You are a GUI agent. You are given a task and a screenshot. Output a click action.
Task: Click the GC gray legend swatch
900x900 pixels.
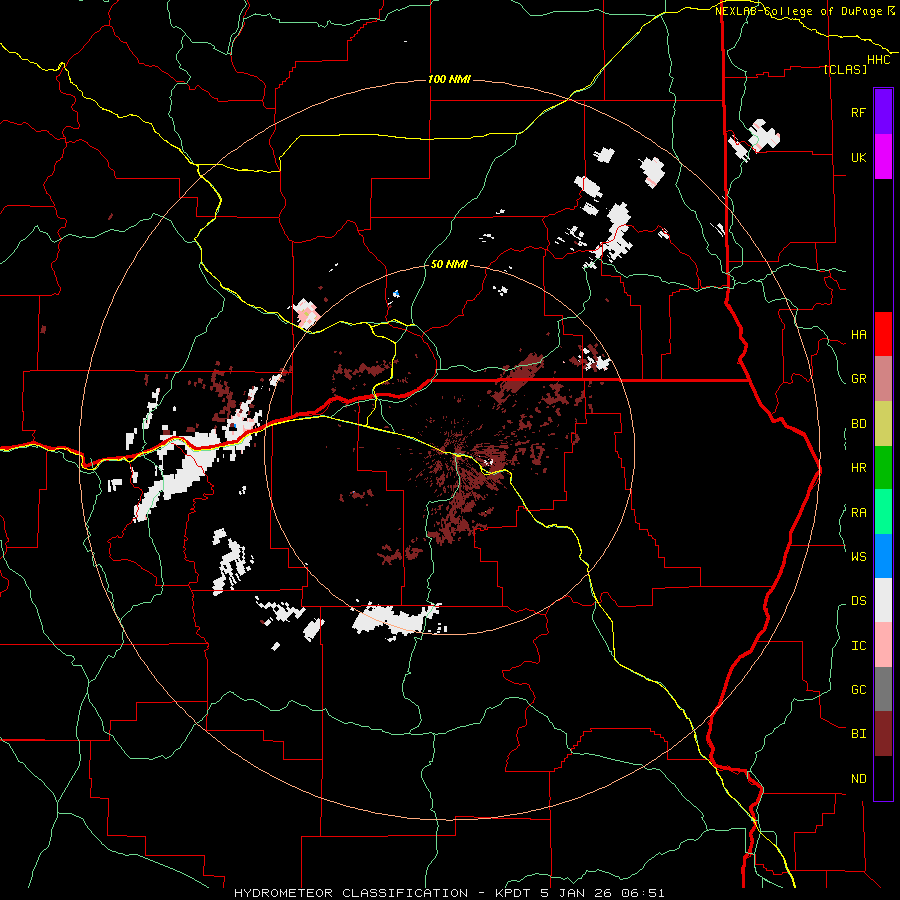[883, 689]
